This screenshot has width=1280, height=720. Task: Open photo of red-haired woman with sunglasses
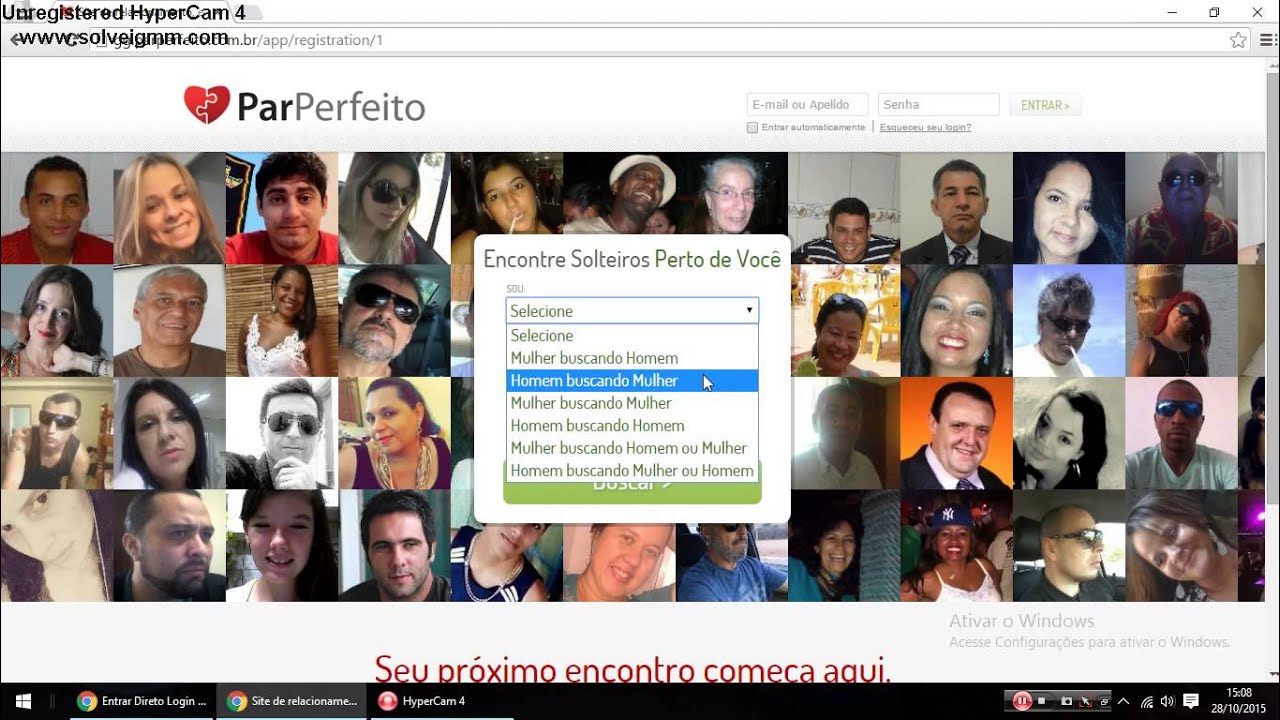pyautogui.click(x=1182, y=321)
